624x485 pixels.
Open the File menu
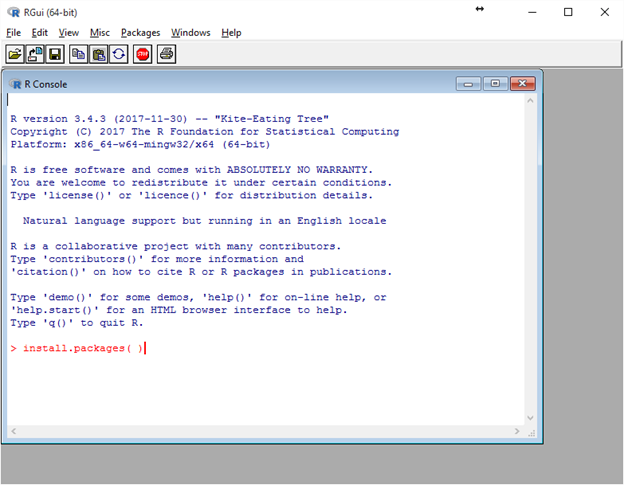(13, 32)
